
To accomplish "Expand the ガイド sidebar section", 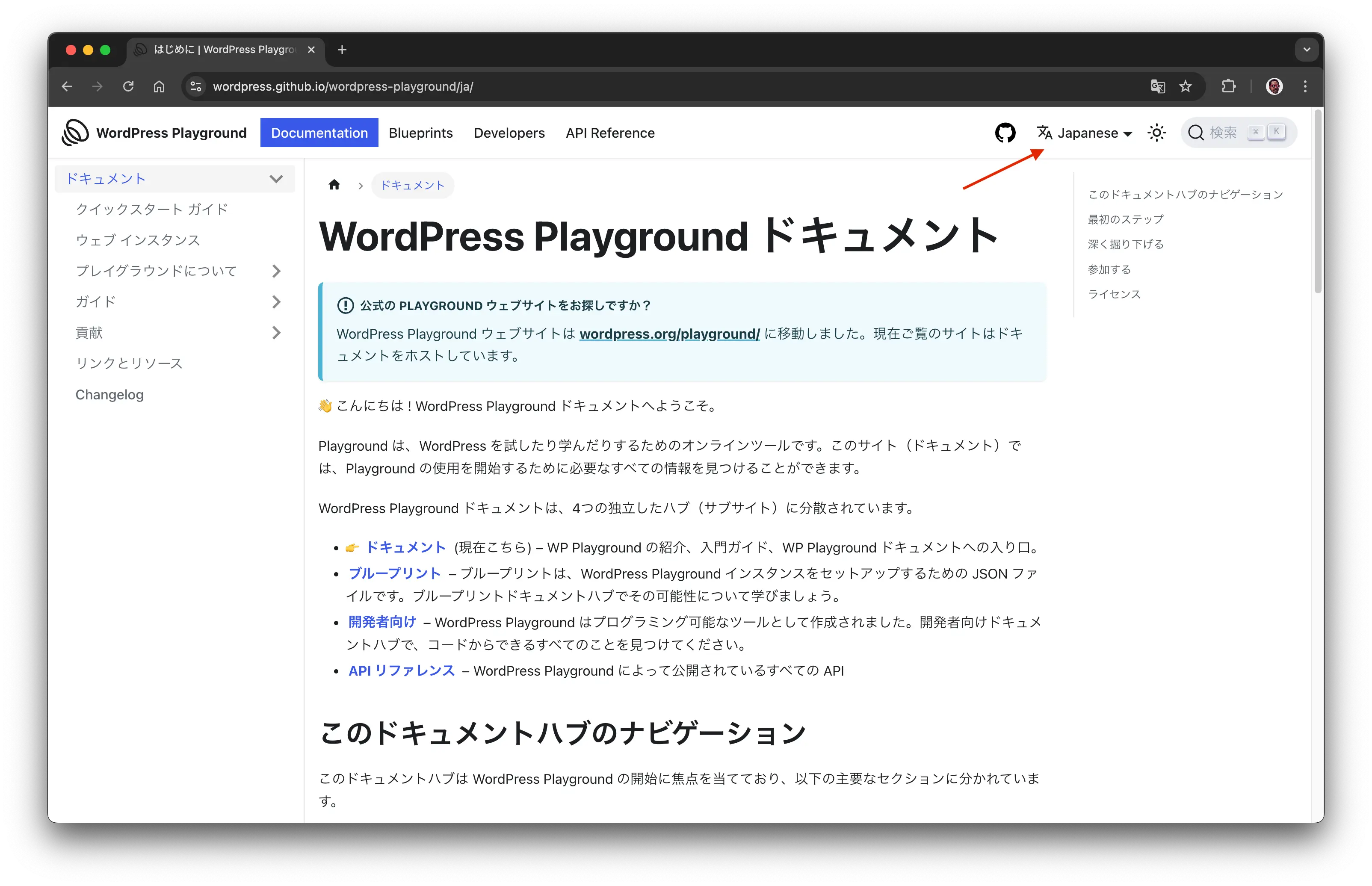I will coord(277,301).
